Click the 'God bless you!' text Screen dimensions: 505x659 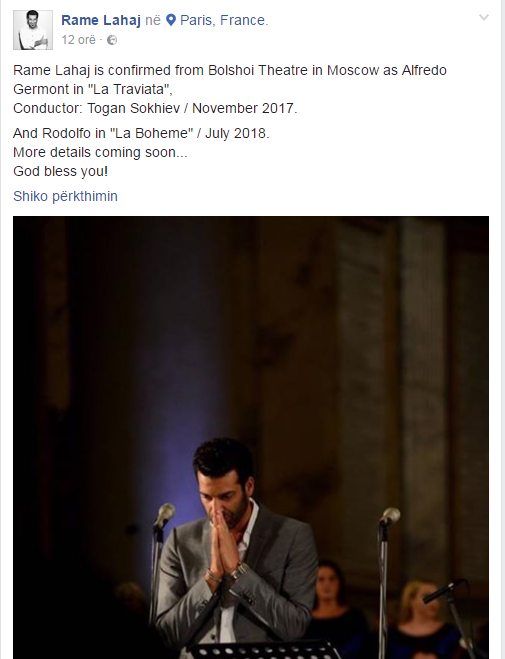60,171
